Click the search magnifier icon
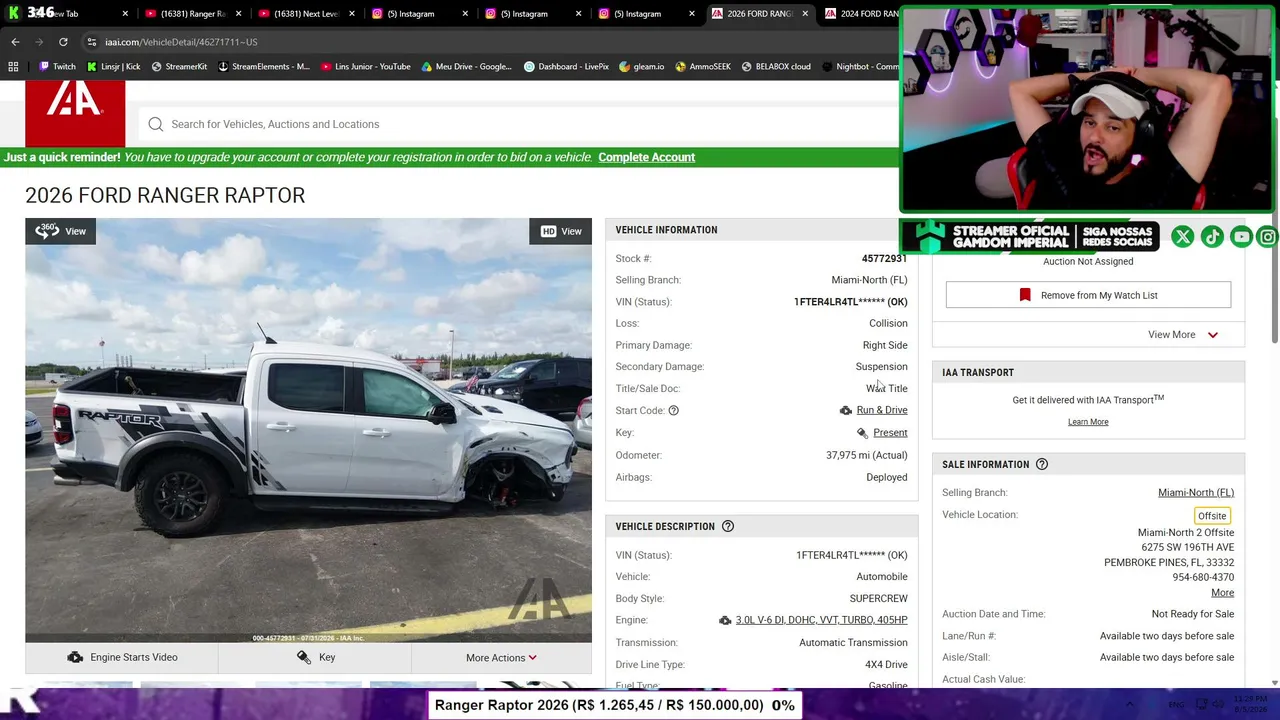The width and height of the screenshot is (1280, 720). (x=156, y=124)
